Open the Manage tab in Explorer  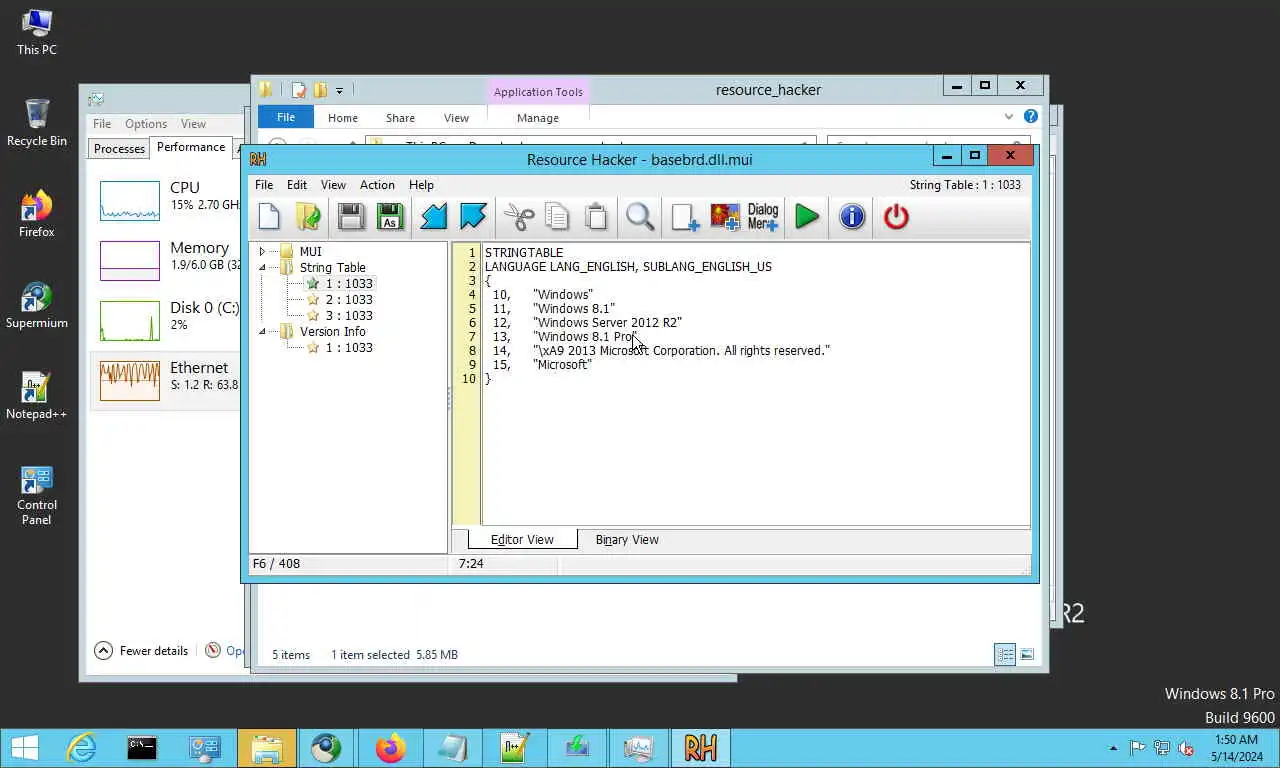538,118
